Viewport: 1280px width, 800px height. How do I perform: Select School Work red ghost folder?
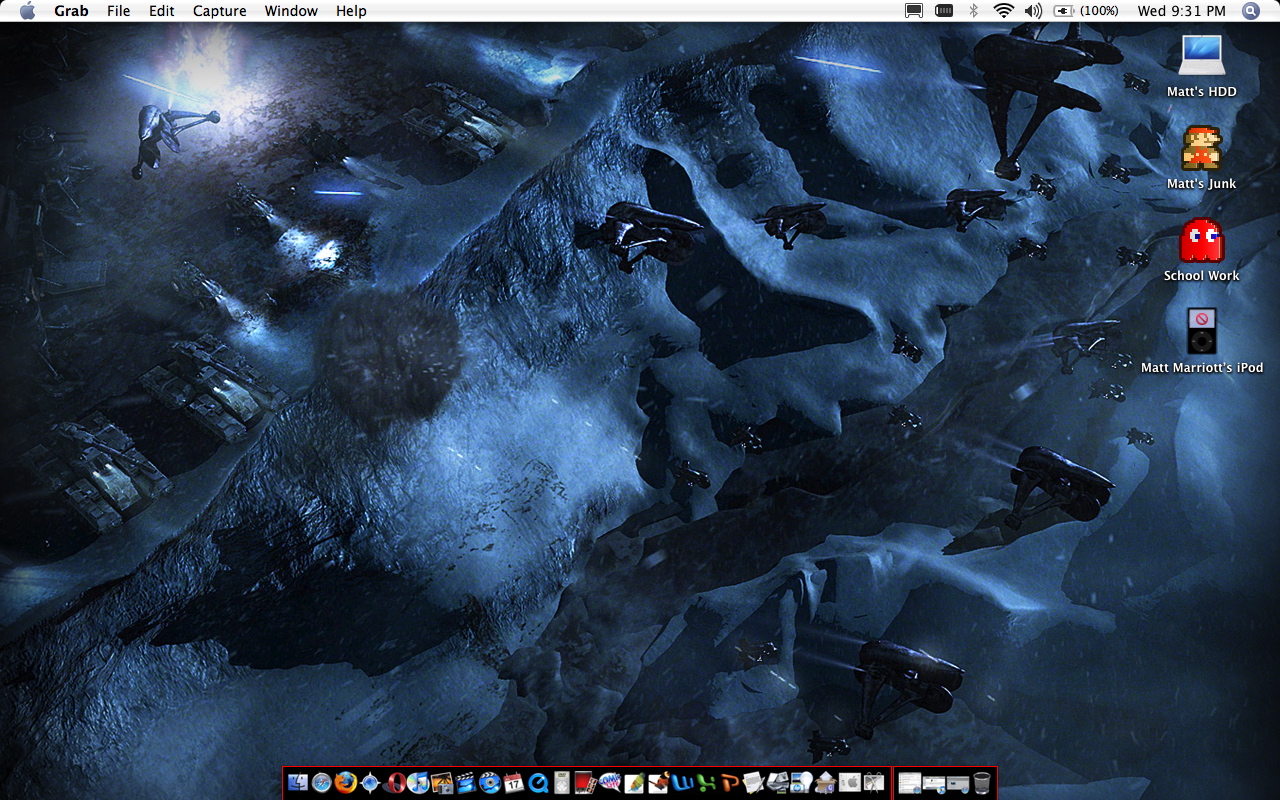[x=1201, y=250]
